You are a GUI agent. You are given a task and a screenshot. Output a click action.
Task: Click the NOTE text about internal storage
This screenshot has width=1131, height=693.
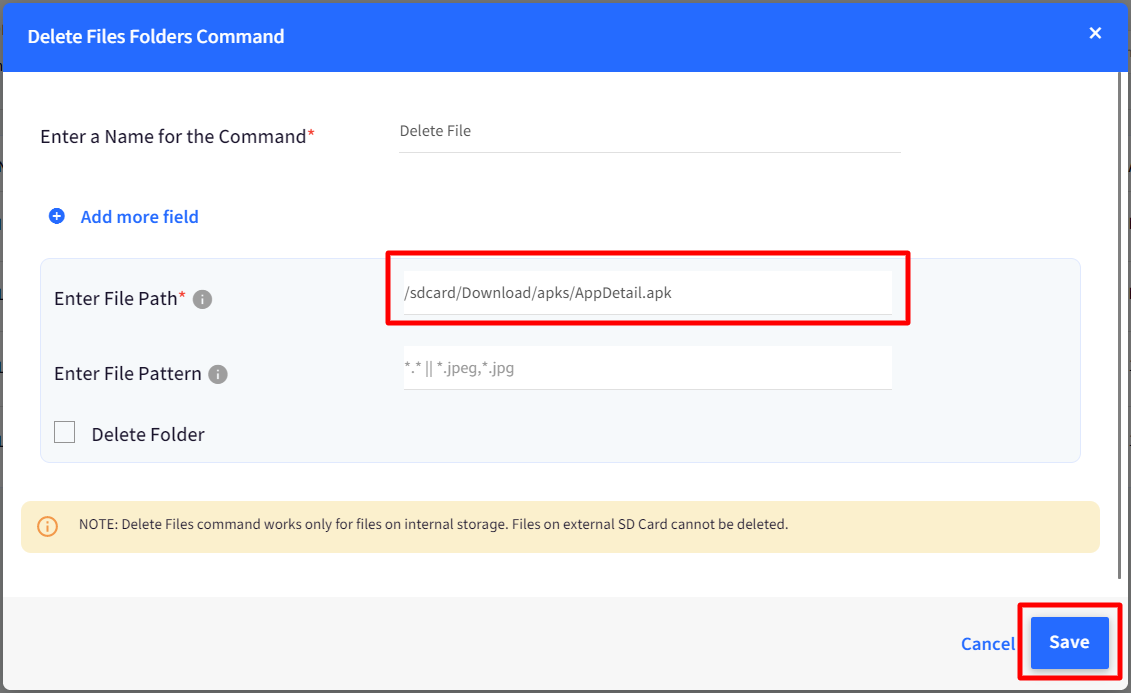tap(433, 524)
